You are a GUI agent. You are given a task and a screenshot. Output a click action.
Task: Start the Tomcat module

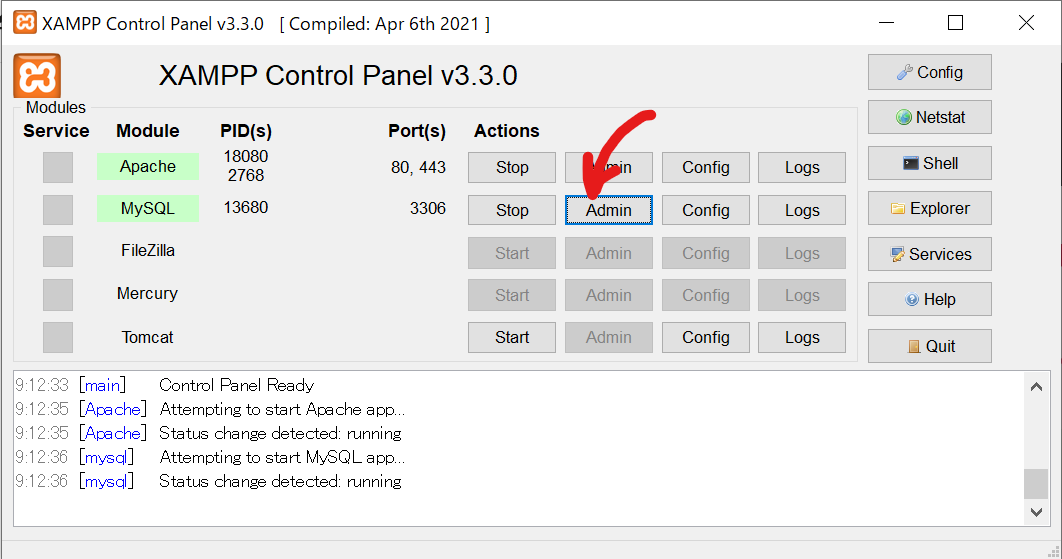(512, 337)
